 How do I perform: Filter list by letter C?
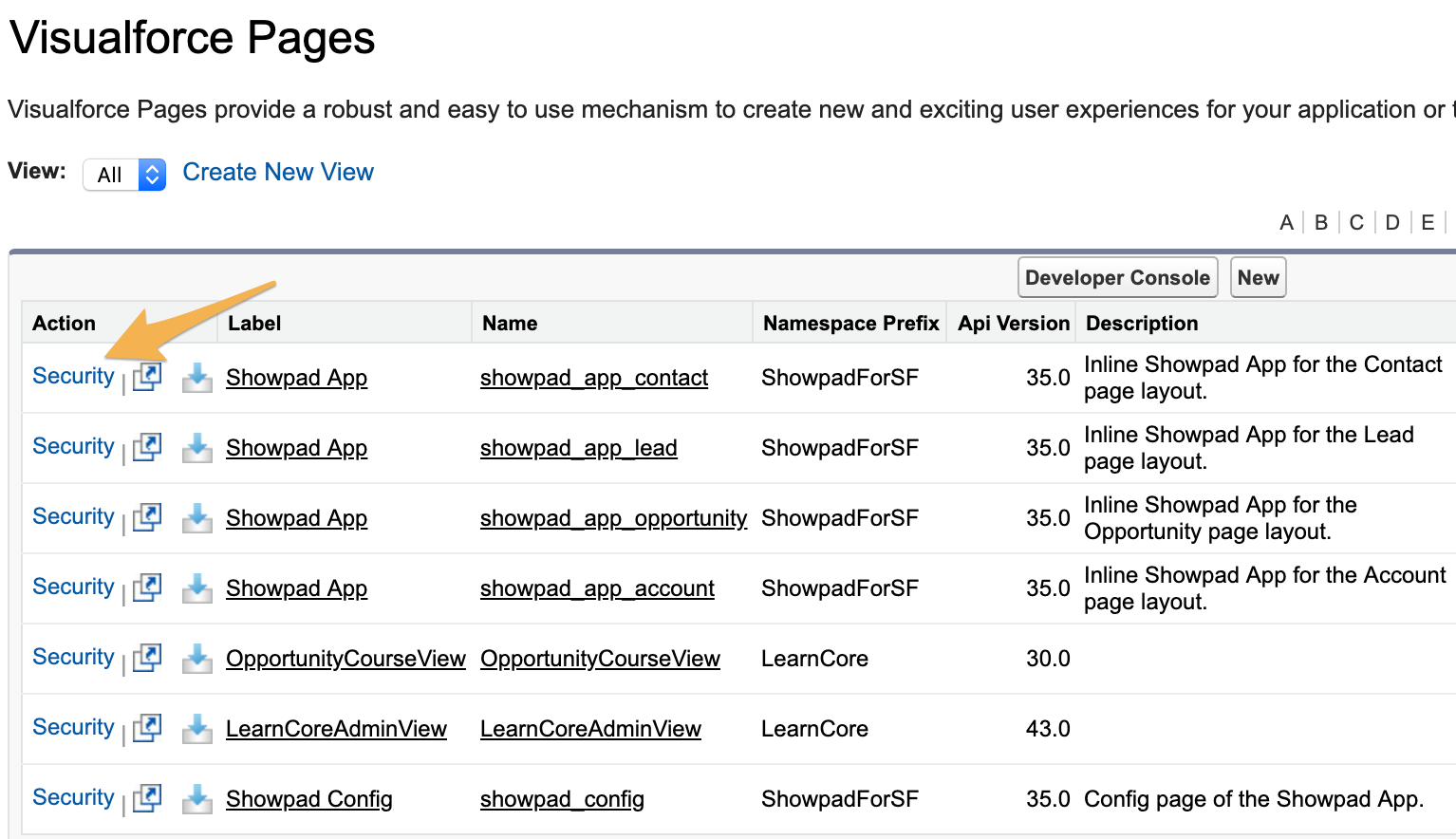tap(1356, 222)
